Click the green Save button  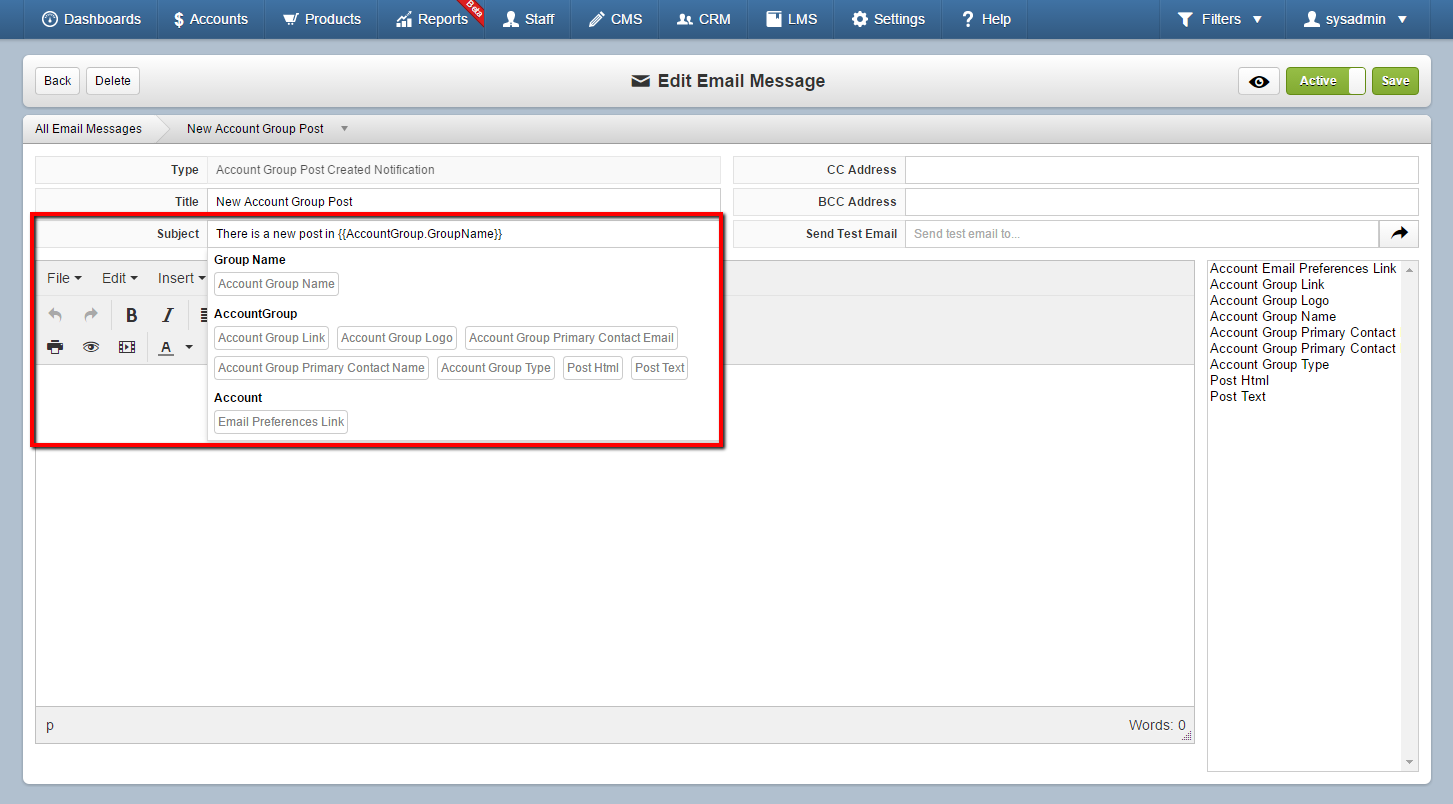(x=1395, y=81)
